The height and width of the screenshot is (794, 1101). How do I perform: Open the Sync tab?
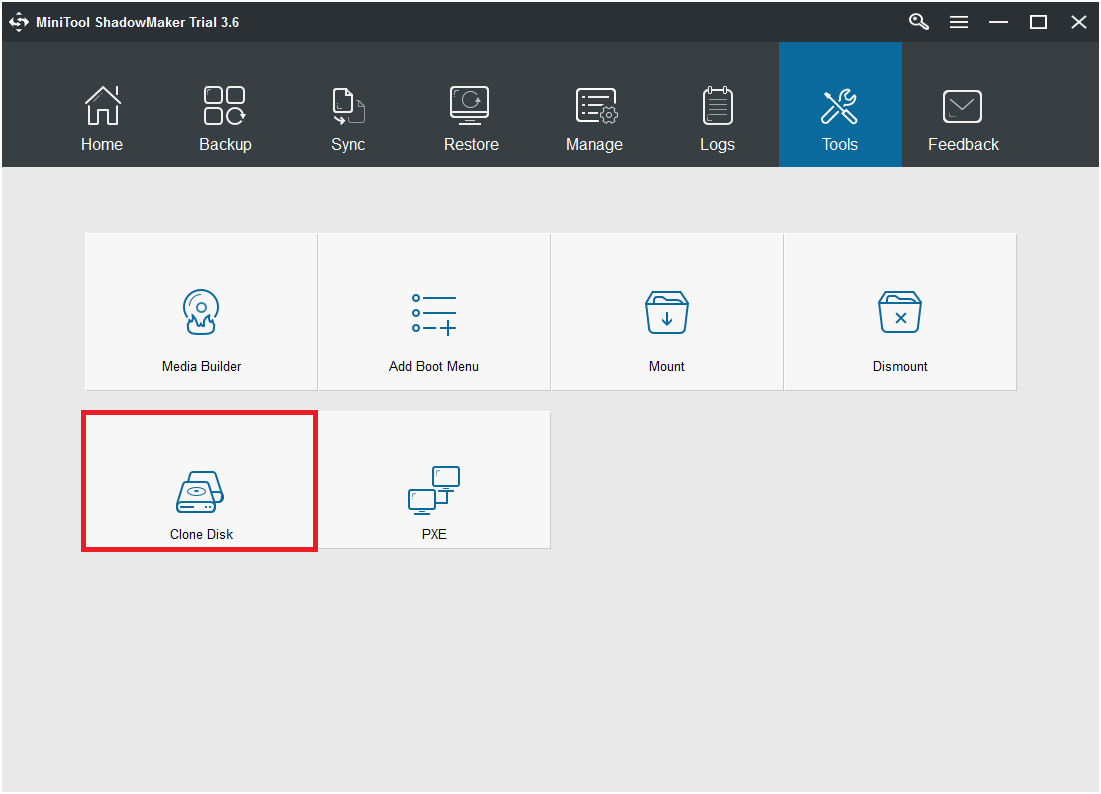[348, 118]
